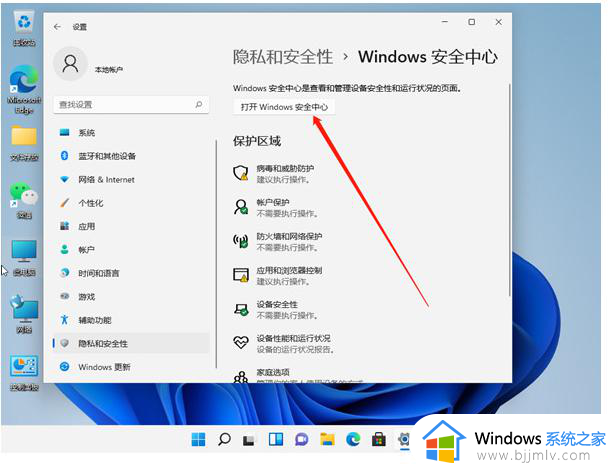611x469 pixels.
Task: Launch Edge browser from the taskbar
Action: tap(353, 439)
